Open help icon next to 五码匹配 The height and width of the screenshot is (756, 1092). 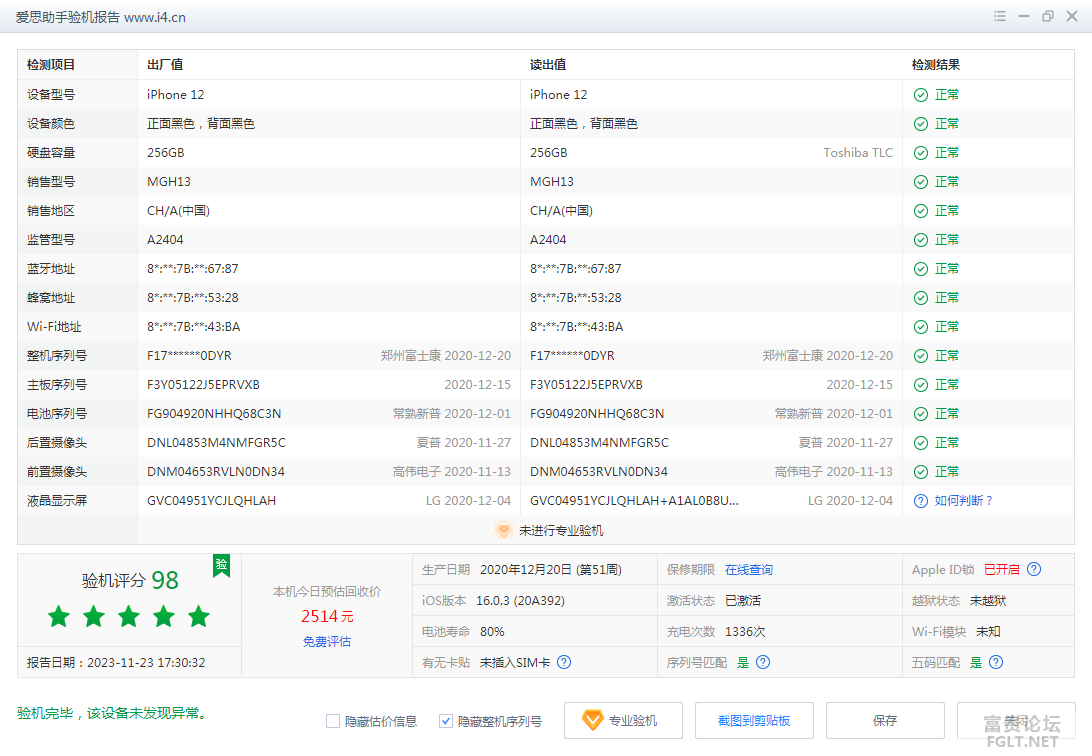pyautogui.click(x=996, y=662)
